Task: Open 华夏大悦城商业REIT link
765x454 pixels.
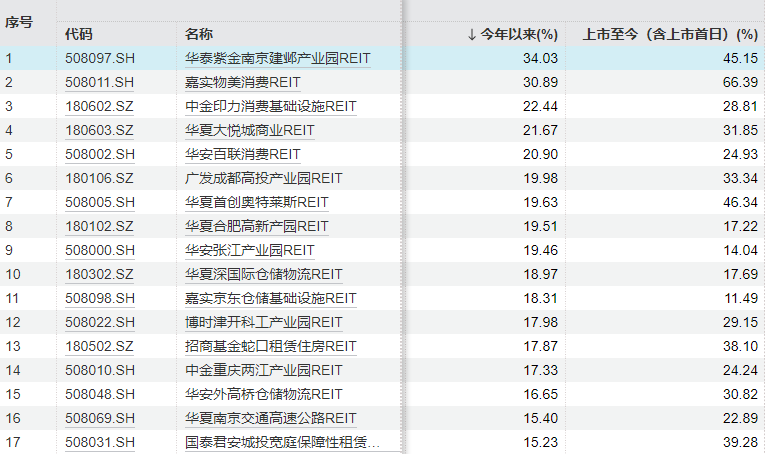Action: click(250, 130)
